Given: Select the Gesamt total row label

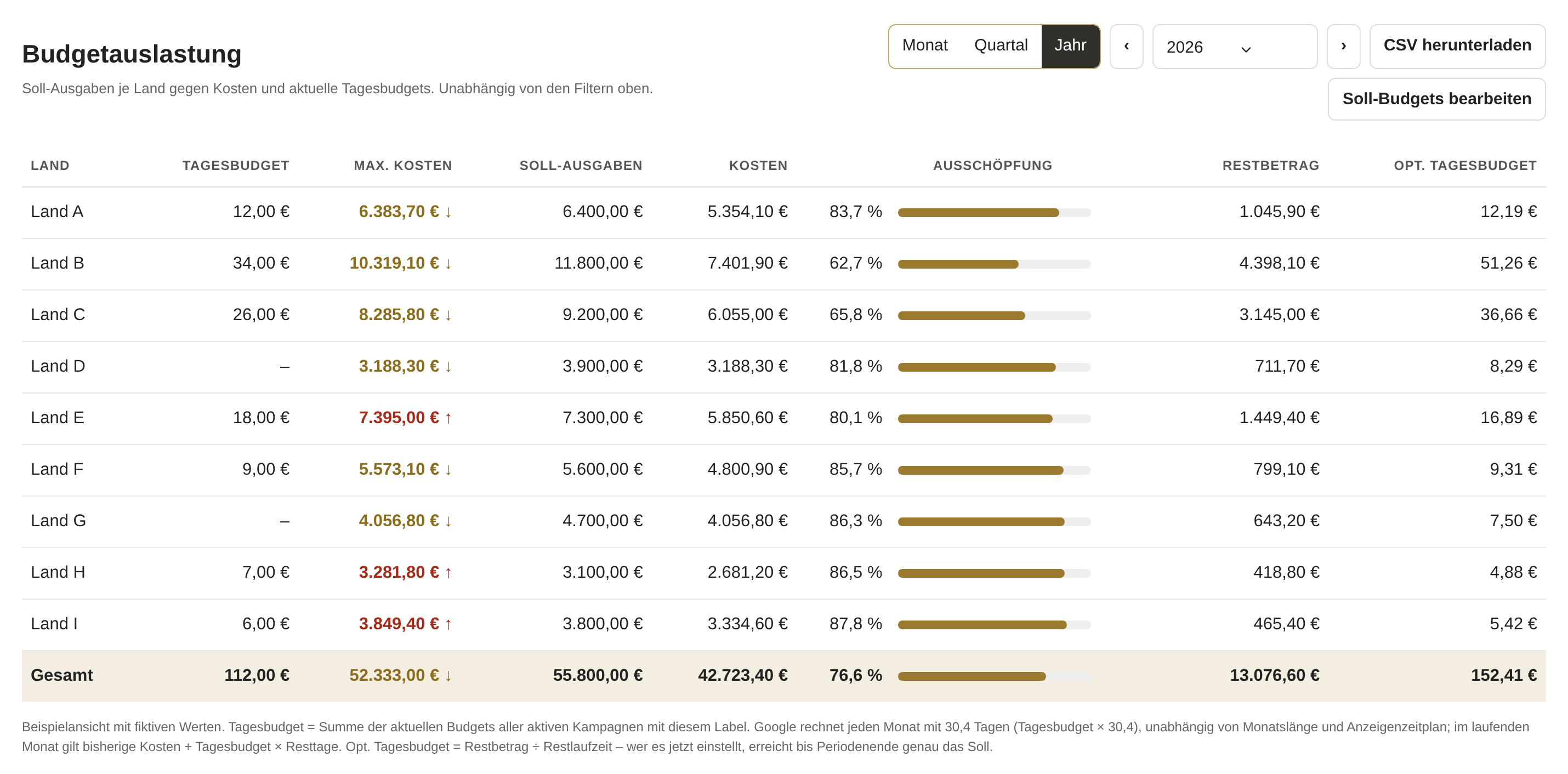Looking at the screenshot, I should 61,675.
